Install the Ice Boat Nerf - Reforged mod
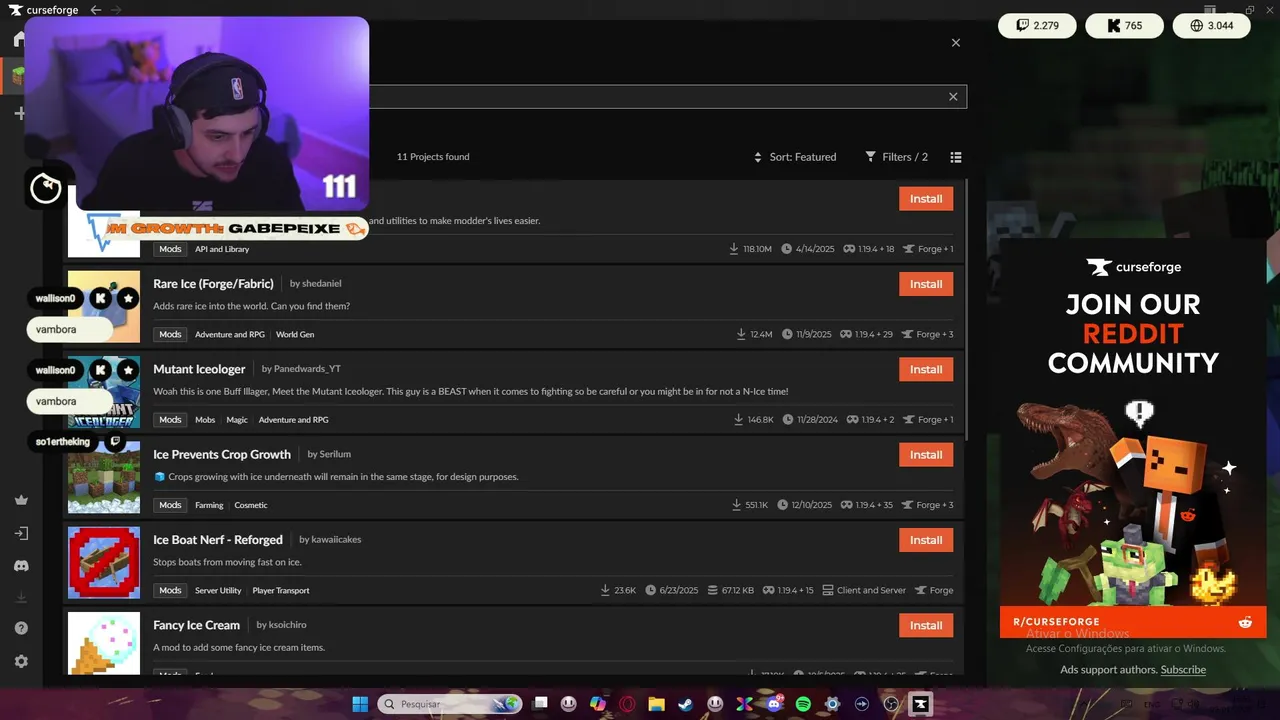 pos(926,540)
